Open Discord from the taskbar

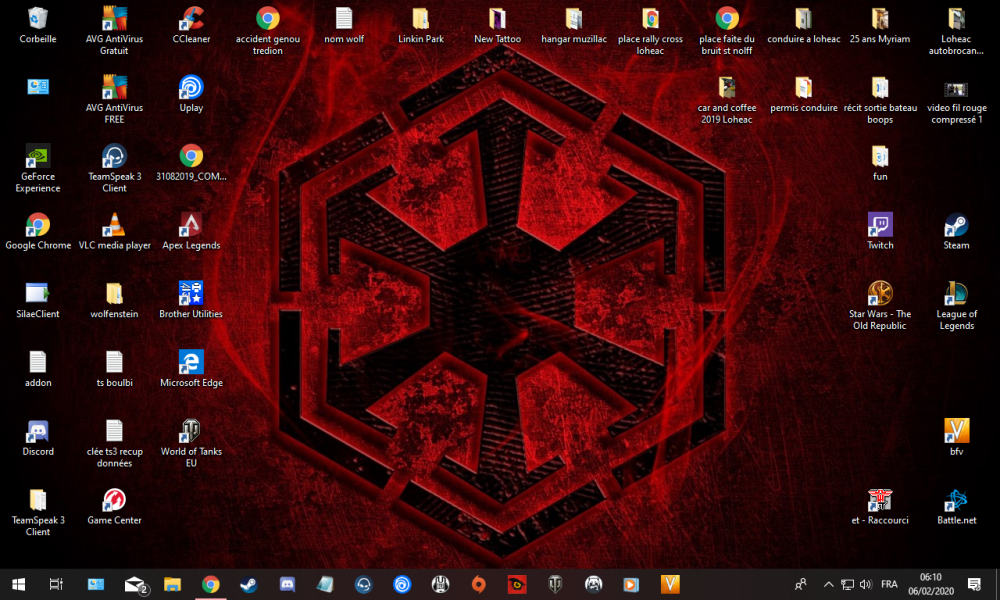click(287, 584)
